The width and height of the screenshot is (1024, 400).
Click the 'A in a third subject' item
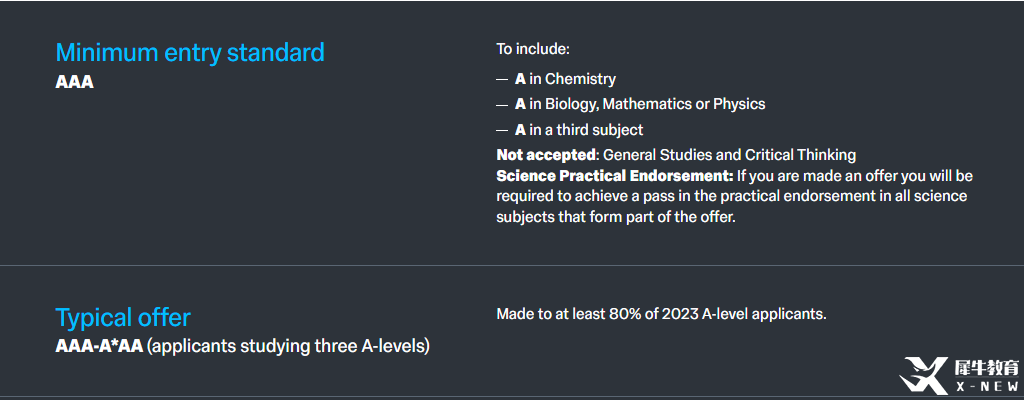[x=579, y=130]
